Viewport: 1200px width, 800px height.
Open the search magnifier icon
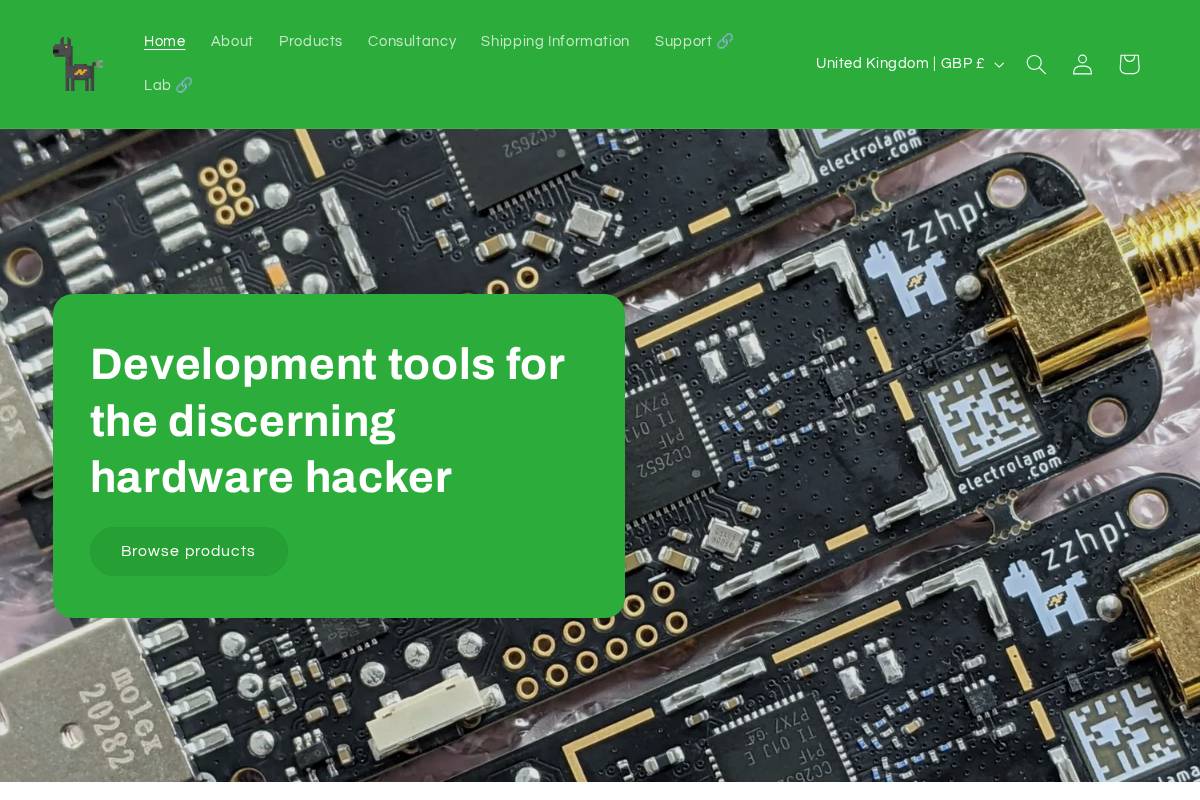tap(1036, 64)
